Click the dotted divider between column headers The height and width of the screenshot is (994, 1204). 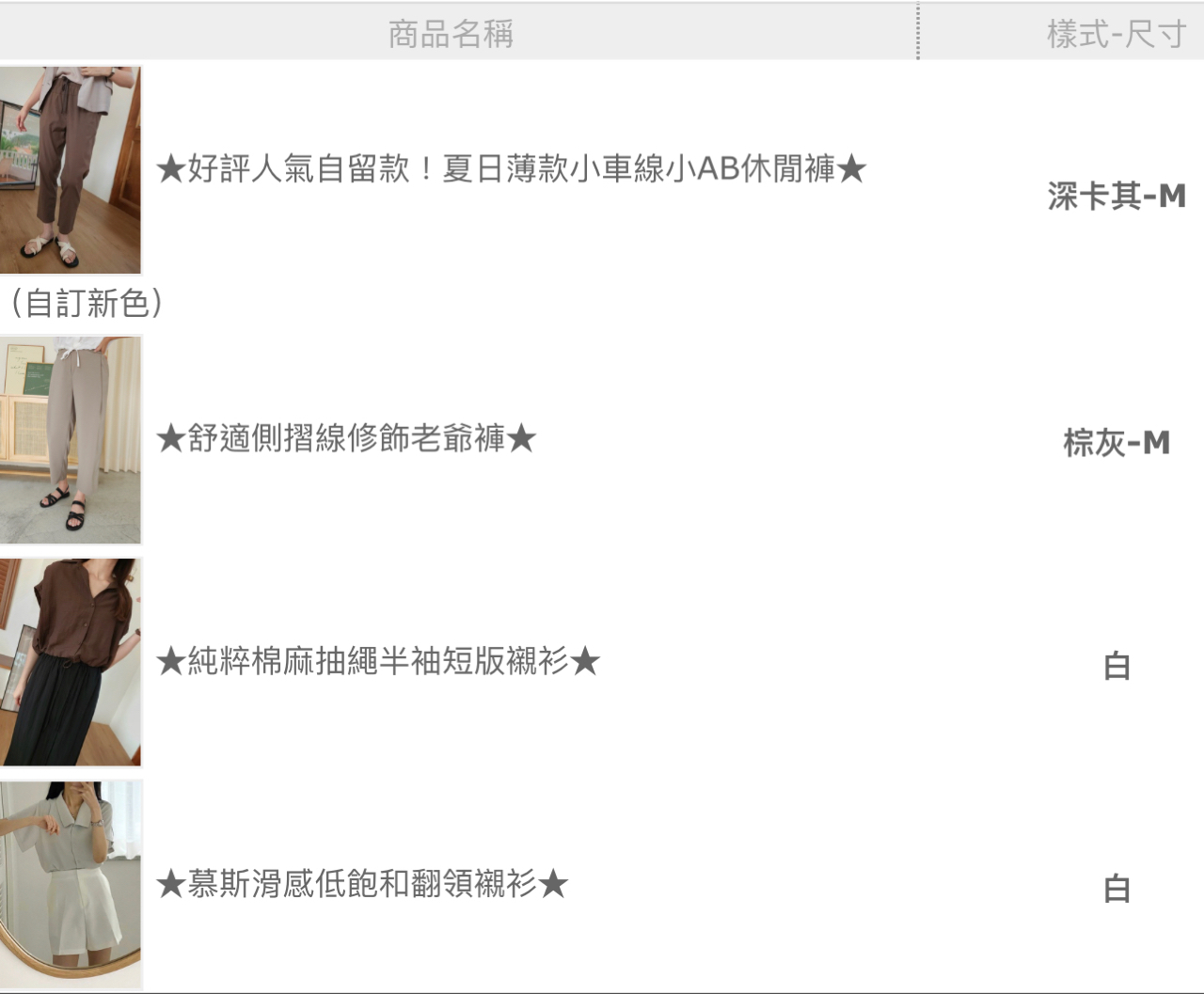coord(918,32)
